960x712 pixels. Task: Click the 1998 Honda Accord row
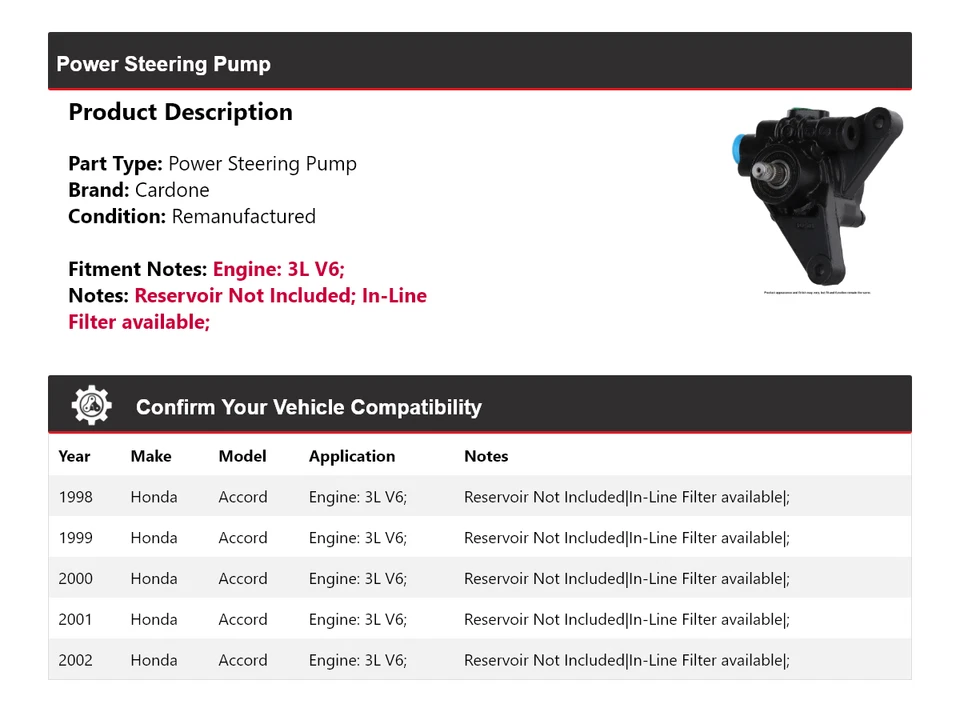coord(480,497)
